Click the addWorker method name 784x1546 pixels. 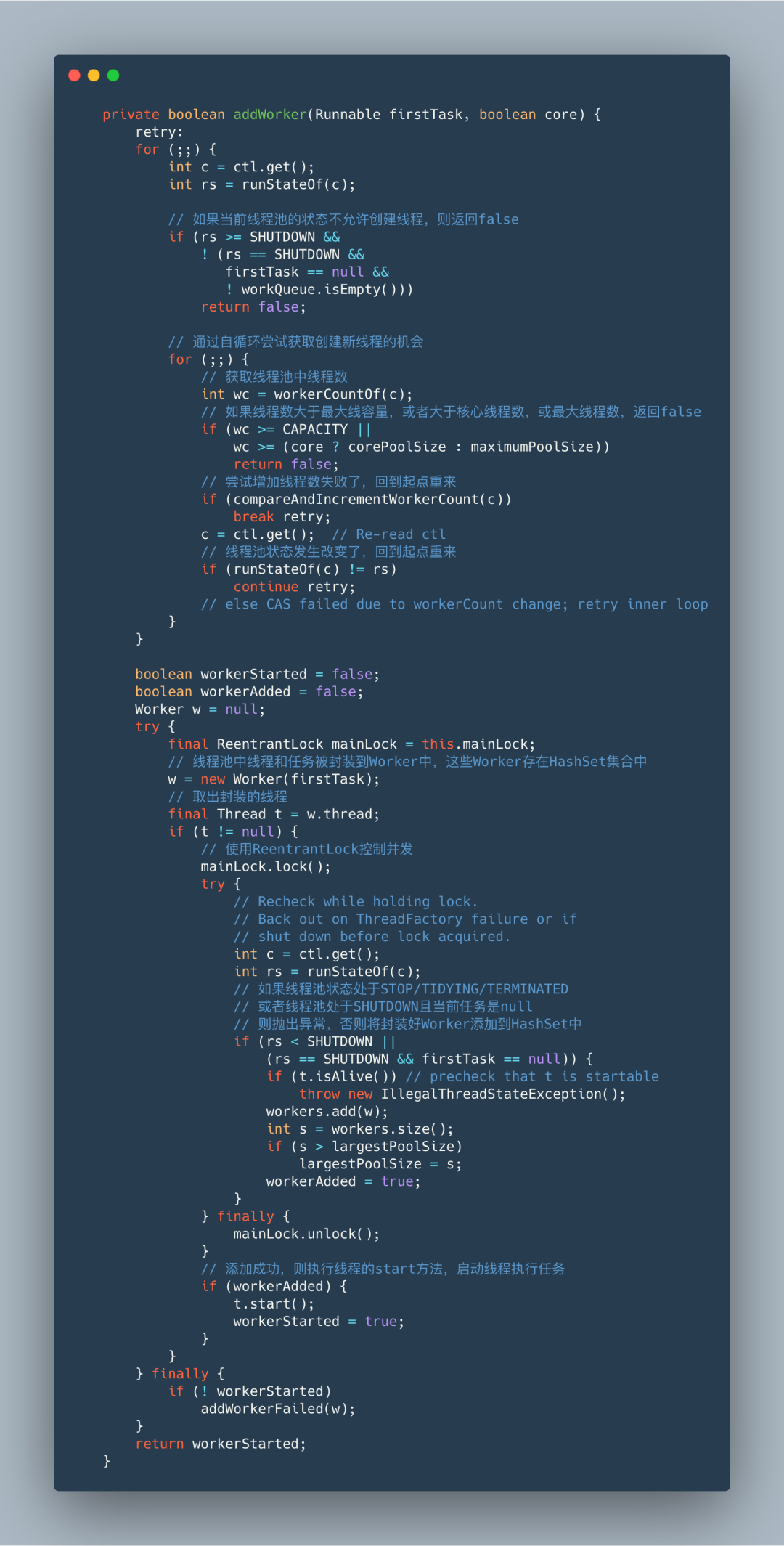270,115
